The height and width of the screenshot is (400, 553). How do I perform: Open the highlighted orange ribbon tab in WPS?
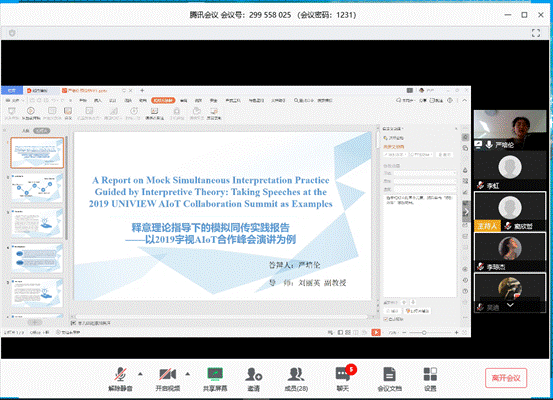point(163,101)
